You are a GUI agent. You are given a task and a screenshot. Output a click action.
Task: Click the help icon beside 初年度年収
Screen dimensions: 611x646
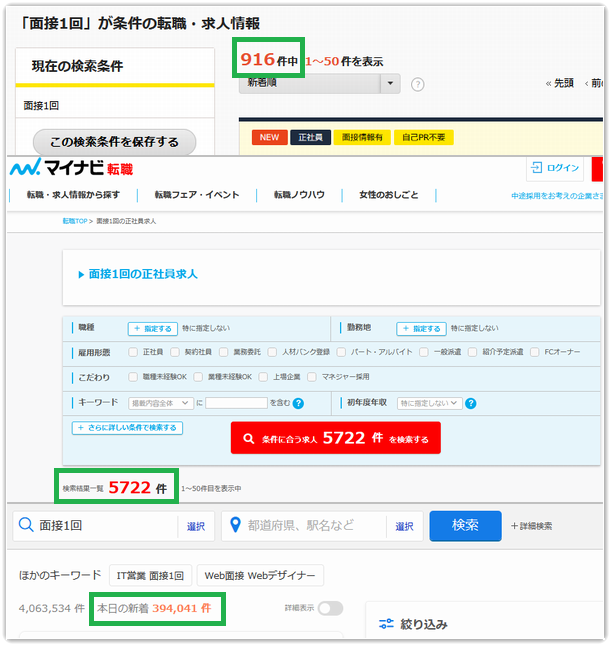coord(470,403)
